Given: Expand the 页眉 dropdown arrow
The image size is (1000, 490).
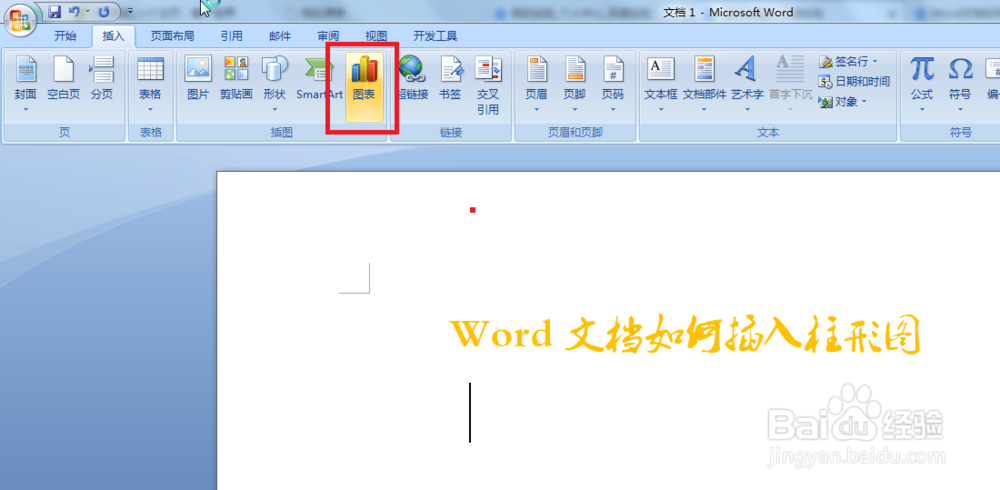Looking at the screenshot, I should [x=536, y=110].
